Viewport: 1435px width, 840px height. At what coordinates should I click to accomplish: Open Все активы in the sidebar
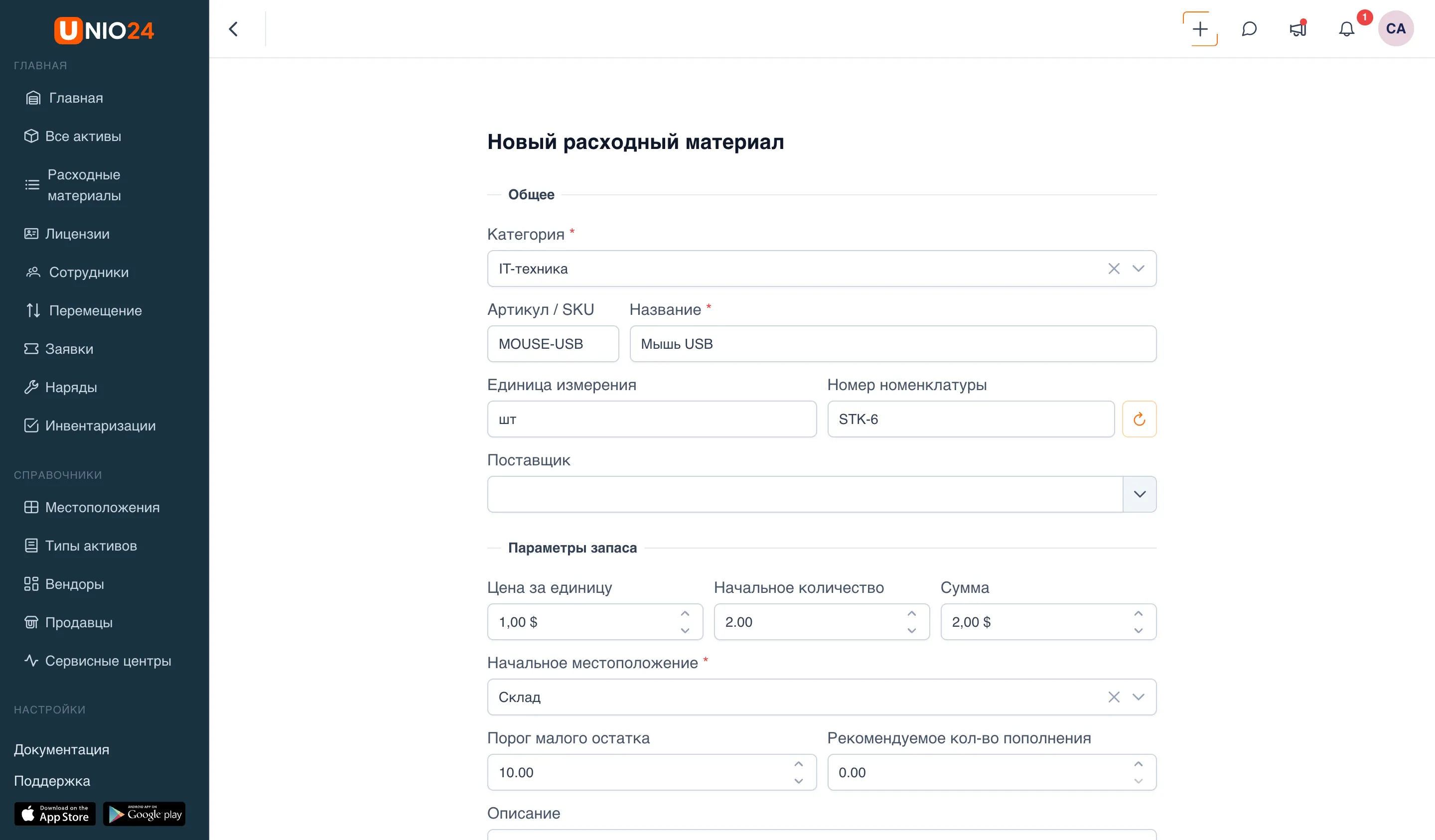point(72,136)
